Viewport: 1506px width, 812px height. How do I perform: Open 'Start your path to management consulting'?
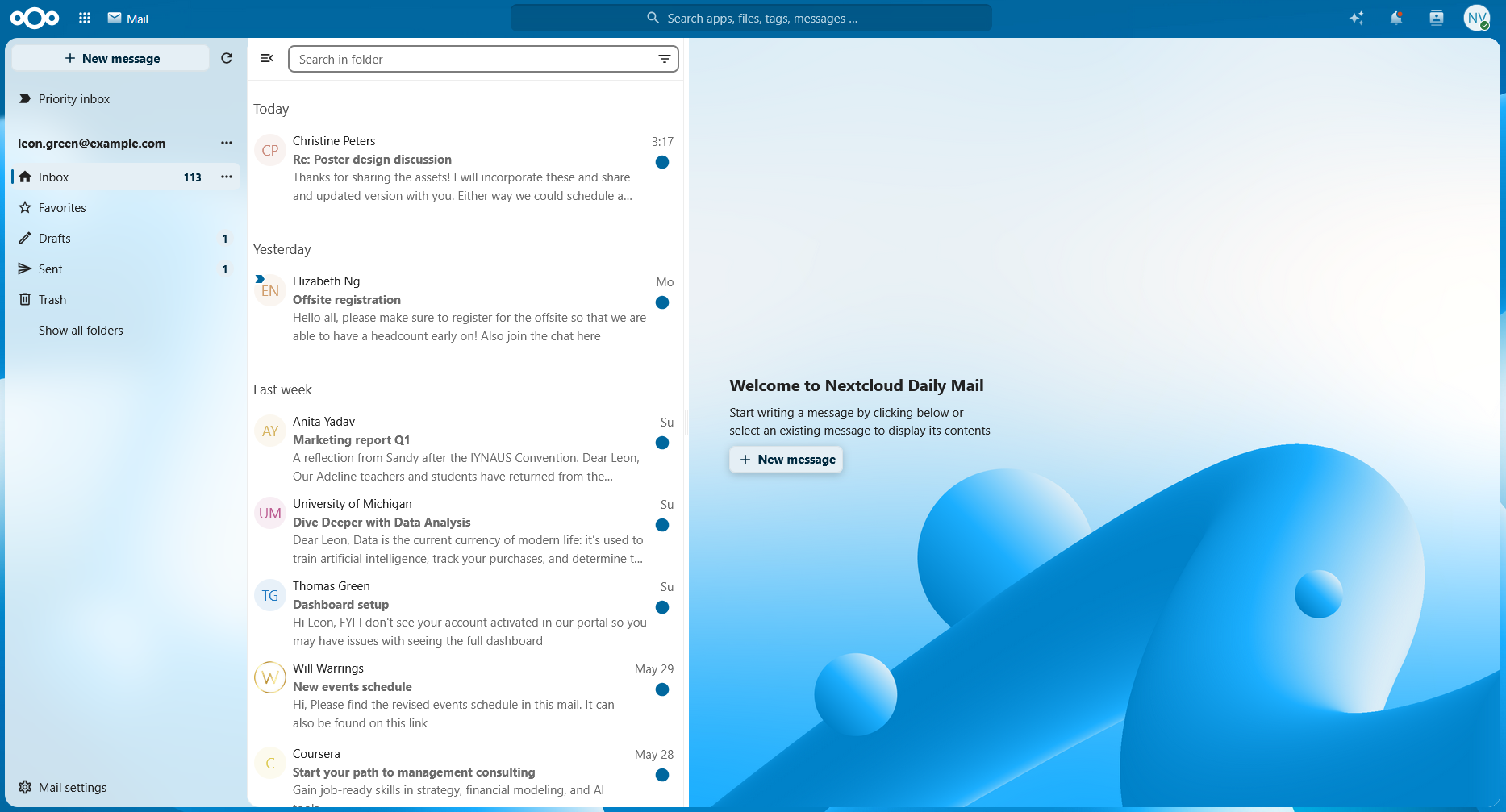465,775
